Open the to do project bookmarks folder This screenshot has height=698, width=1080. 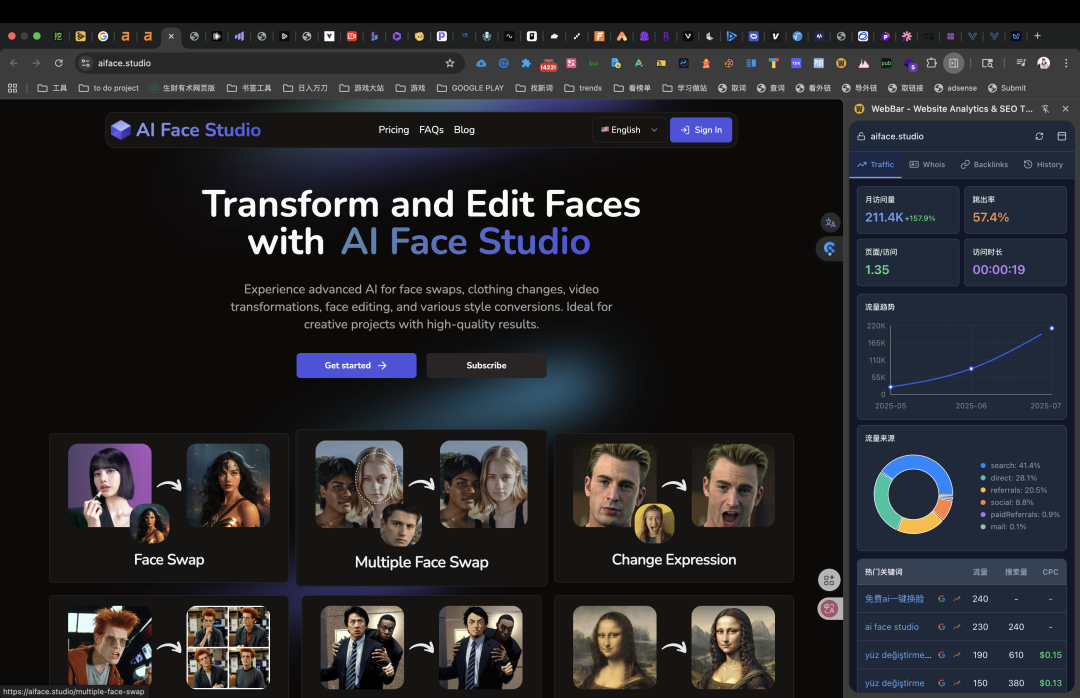click(109, 88)
